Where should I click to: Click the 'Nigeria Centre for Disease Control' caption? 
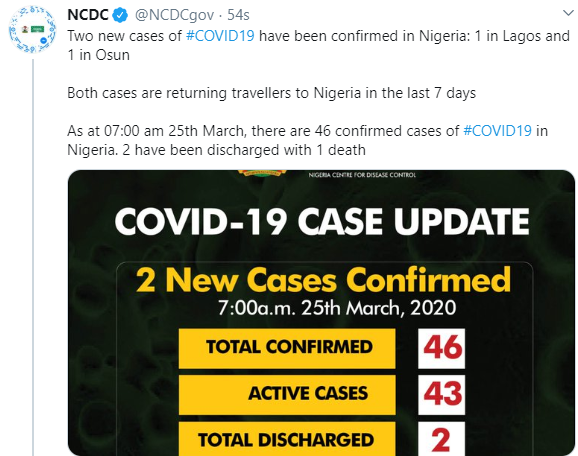pos(362,175)
